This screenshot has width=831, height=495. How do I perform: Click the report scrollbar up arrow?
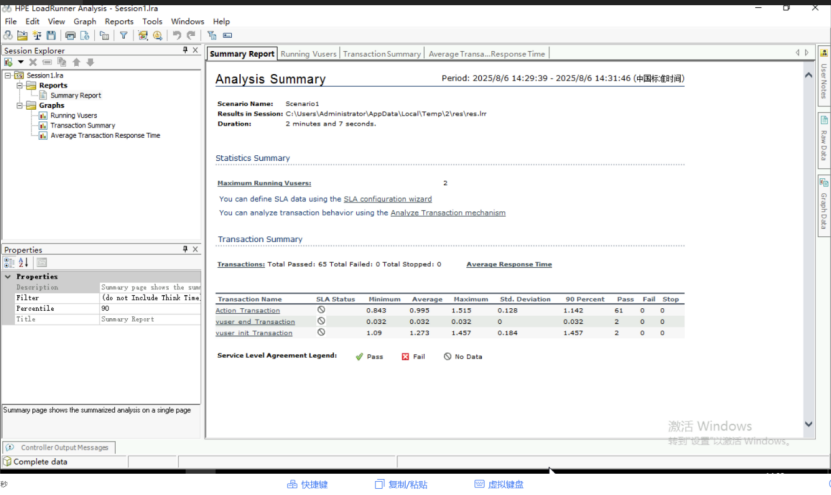tap(808, 75)
